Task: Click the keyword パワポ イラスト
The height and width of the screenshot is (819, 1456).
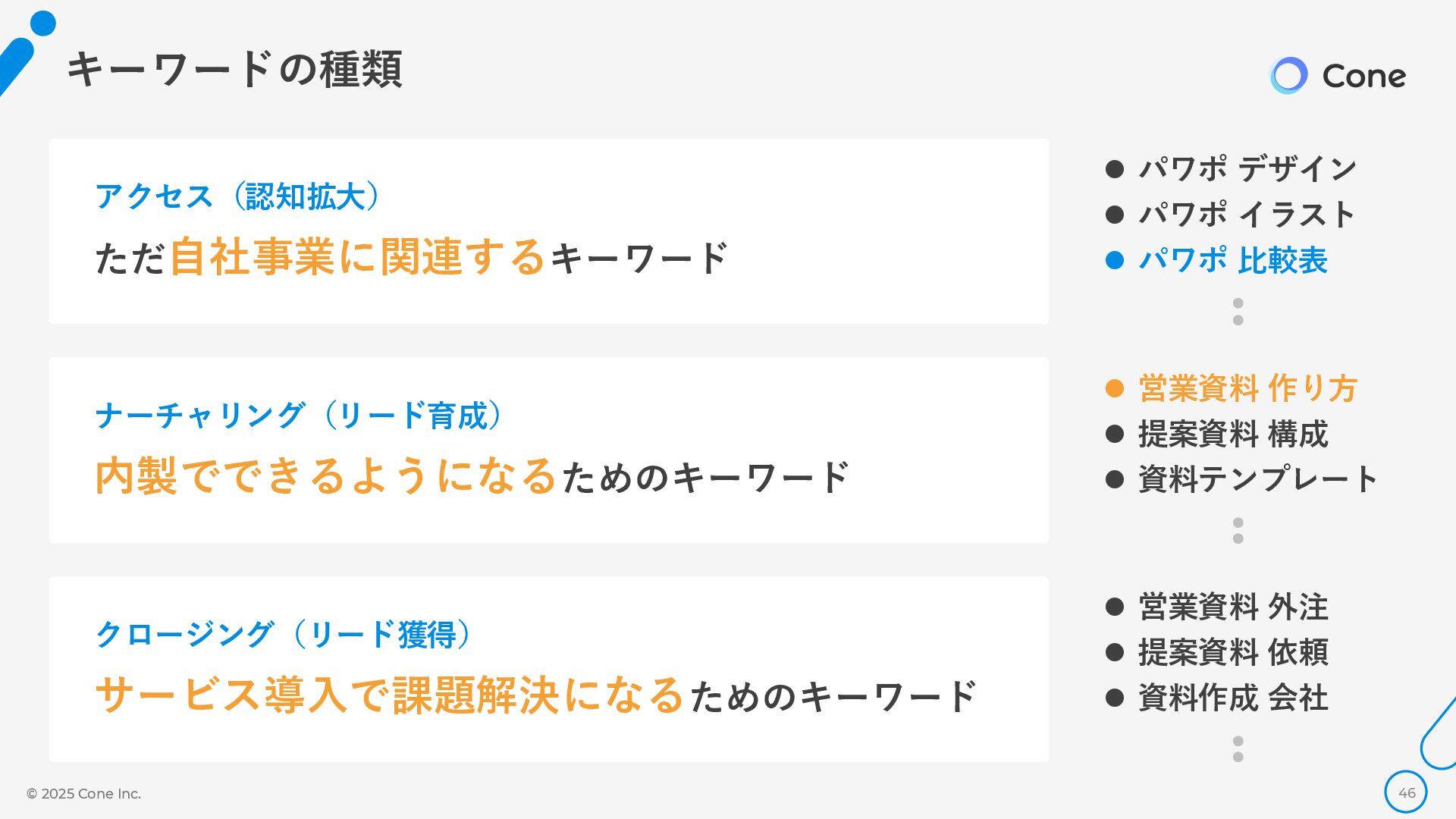Action: (x=1247, y=215)
